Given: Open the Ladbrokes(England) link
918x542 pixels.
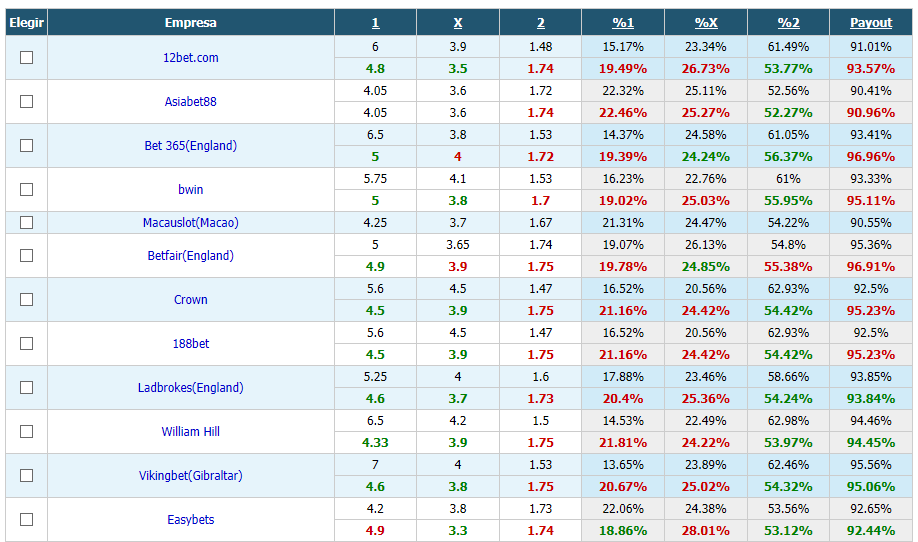Looking at the screenshot, I should coord(191,387).
